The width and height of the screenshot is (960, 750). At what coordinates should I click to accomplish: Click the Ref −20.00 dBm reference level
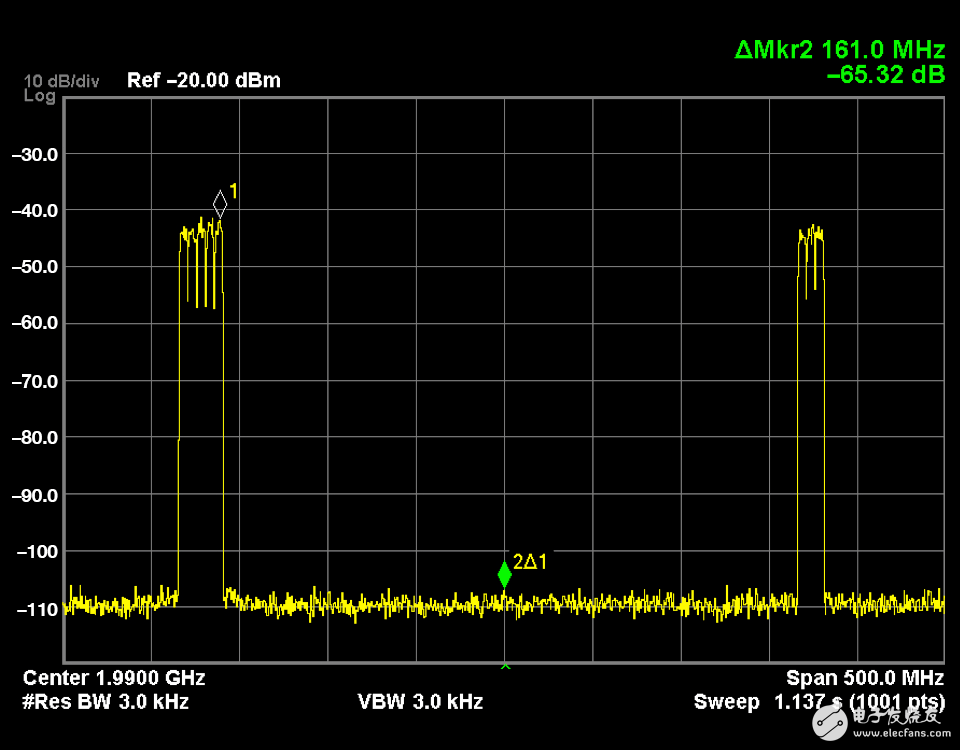coord(203,80)
